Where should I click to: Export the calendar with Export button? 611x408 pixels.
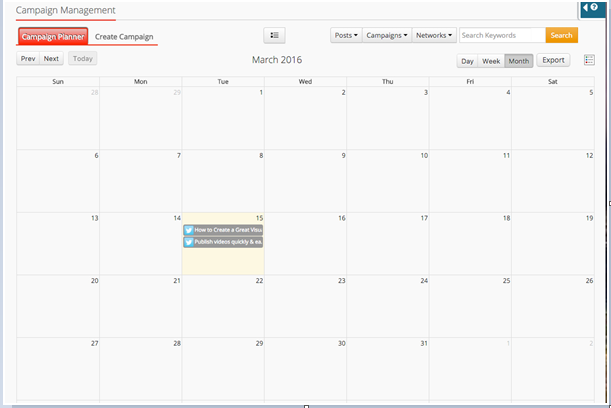point(553,60)
